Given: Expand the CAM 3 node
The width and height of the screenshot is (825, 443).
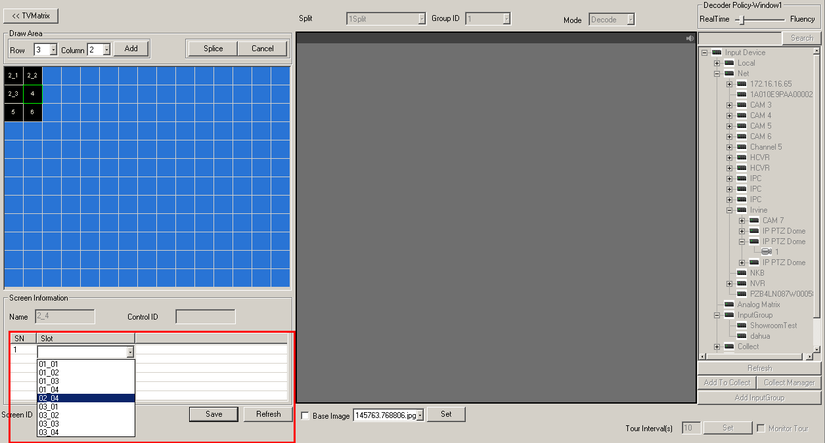Looking at the screenshot, I should point(729,105).
